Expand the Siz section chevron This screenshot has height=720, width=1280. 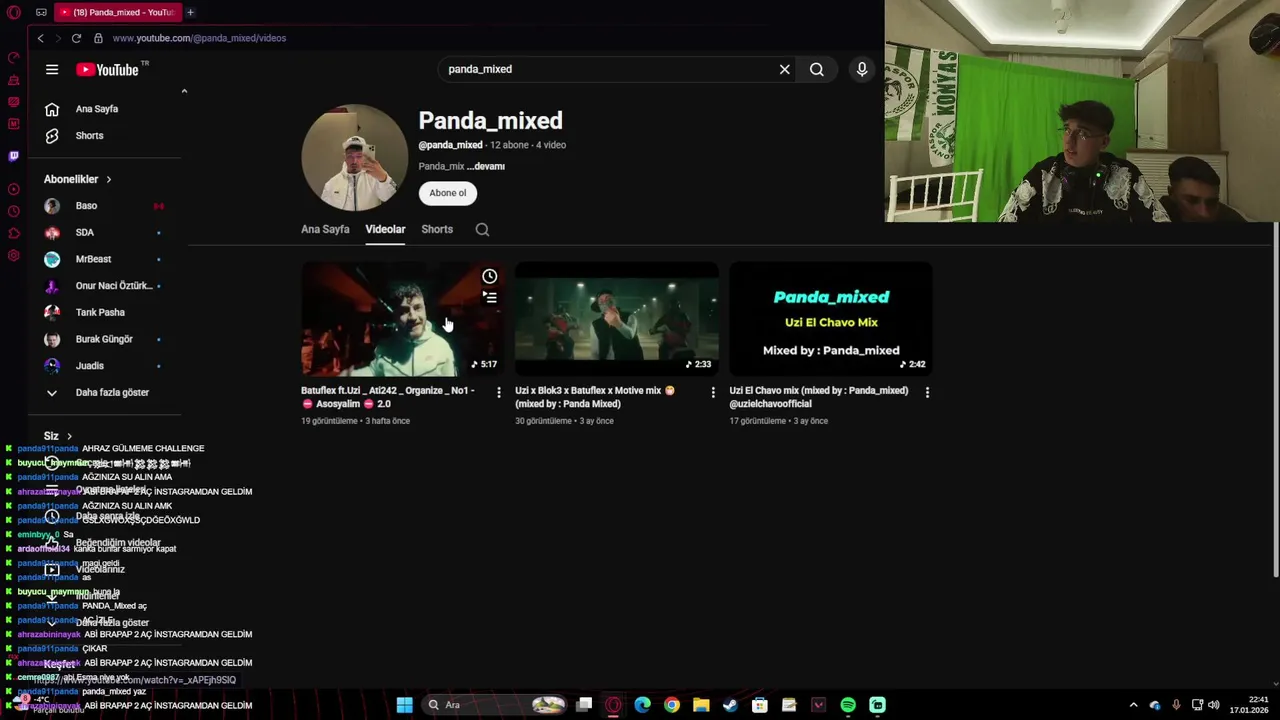click(69, 437)
